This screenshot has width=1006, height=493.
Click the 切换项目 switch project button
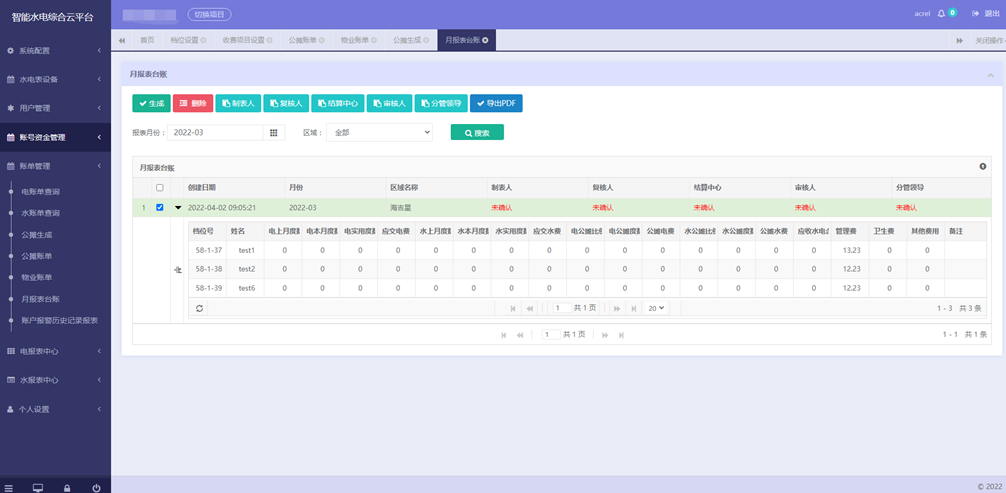coord(209,14)
